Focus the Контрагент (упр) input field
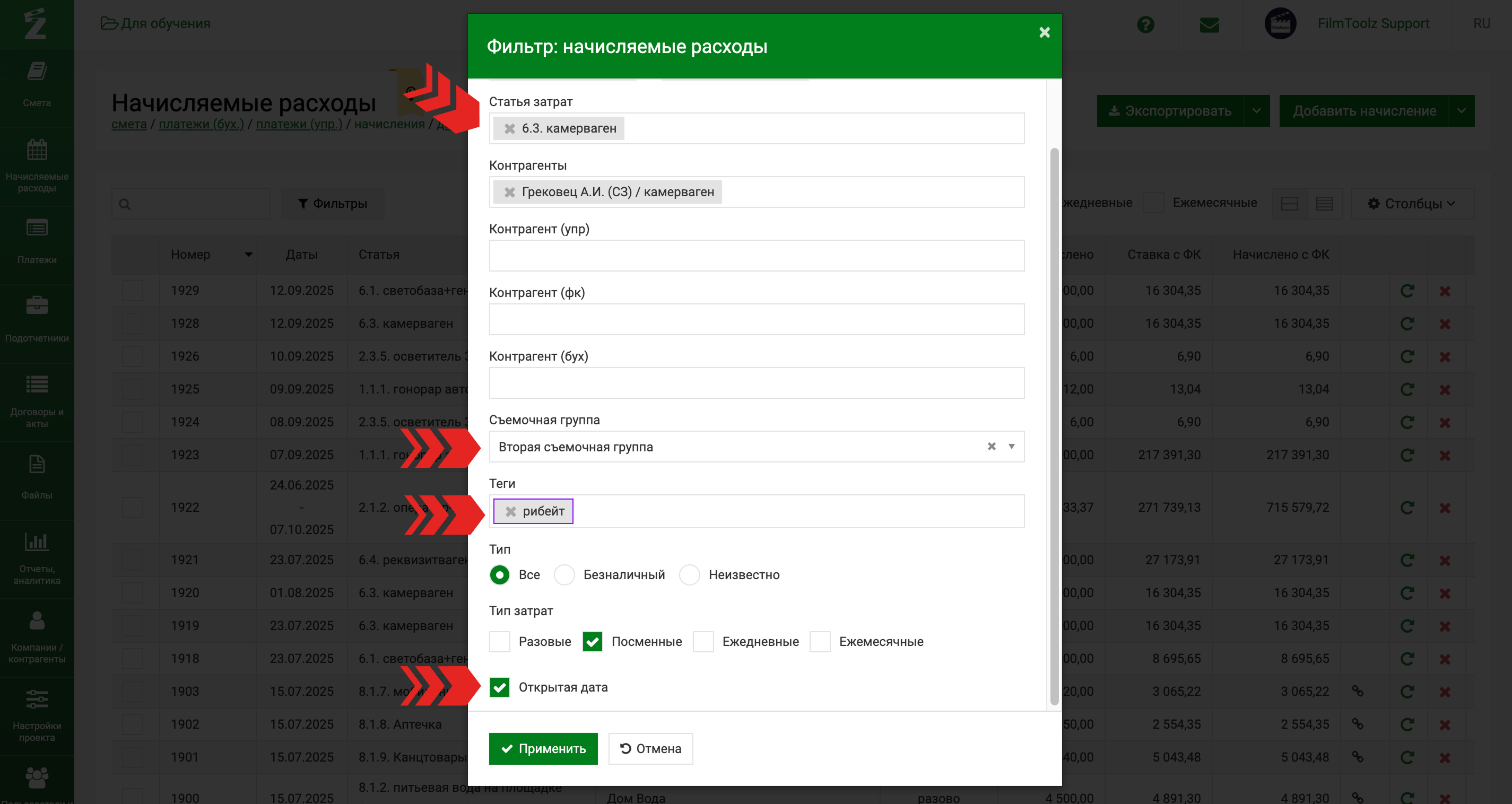The height and width of the screenshot is (804, 1512). point(757,256)
